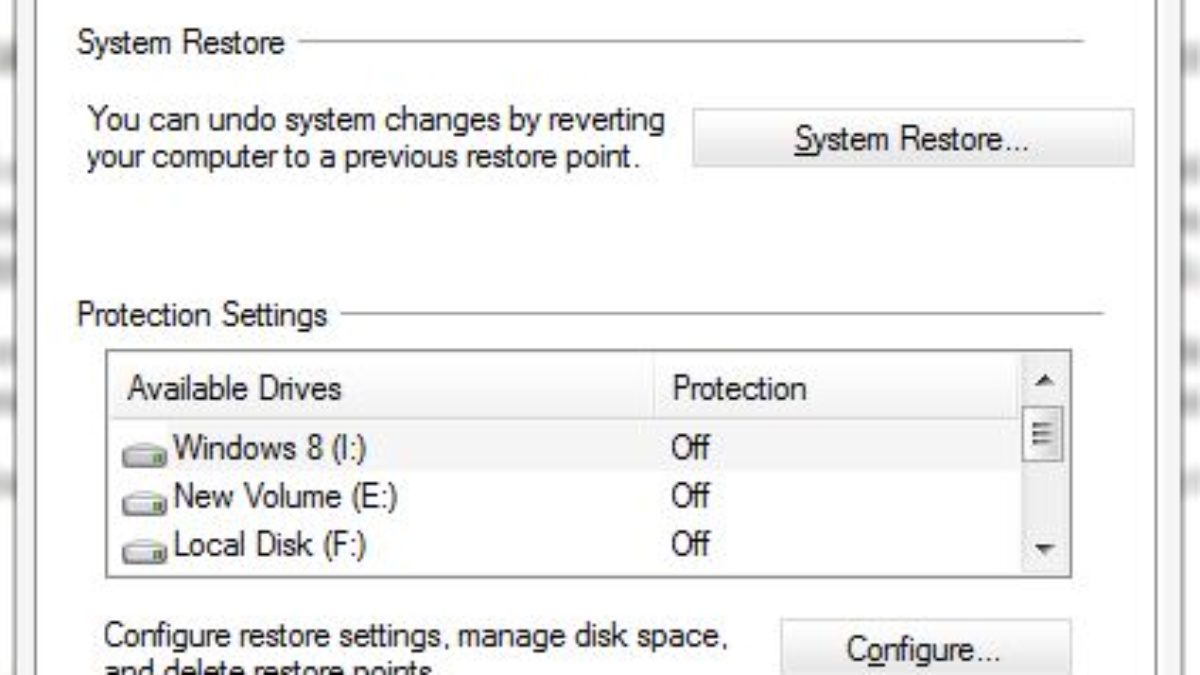The image size is (1200, 675).
Task: Click the Off status for Windows 8 (I:)
Action: (x=690, y=448)
